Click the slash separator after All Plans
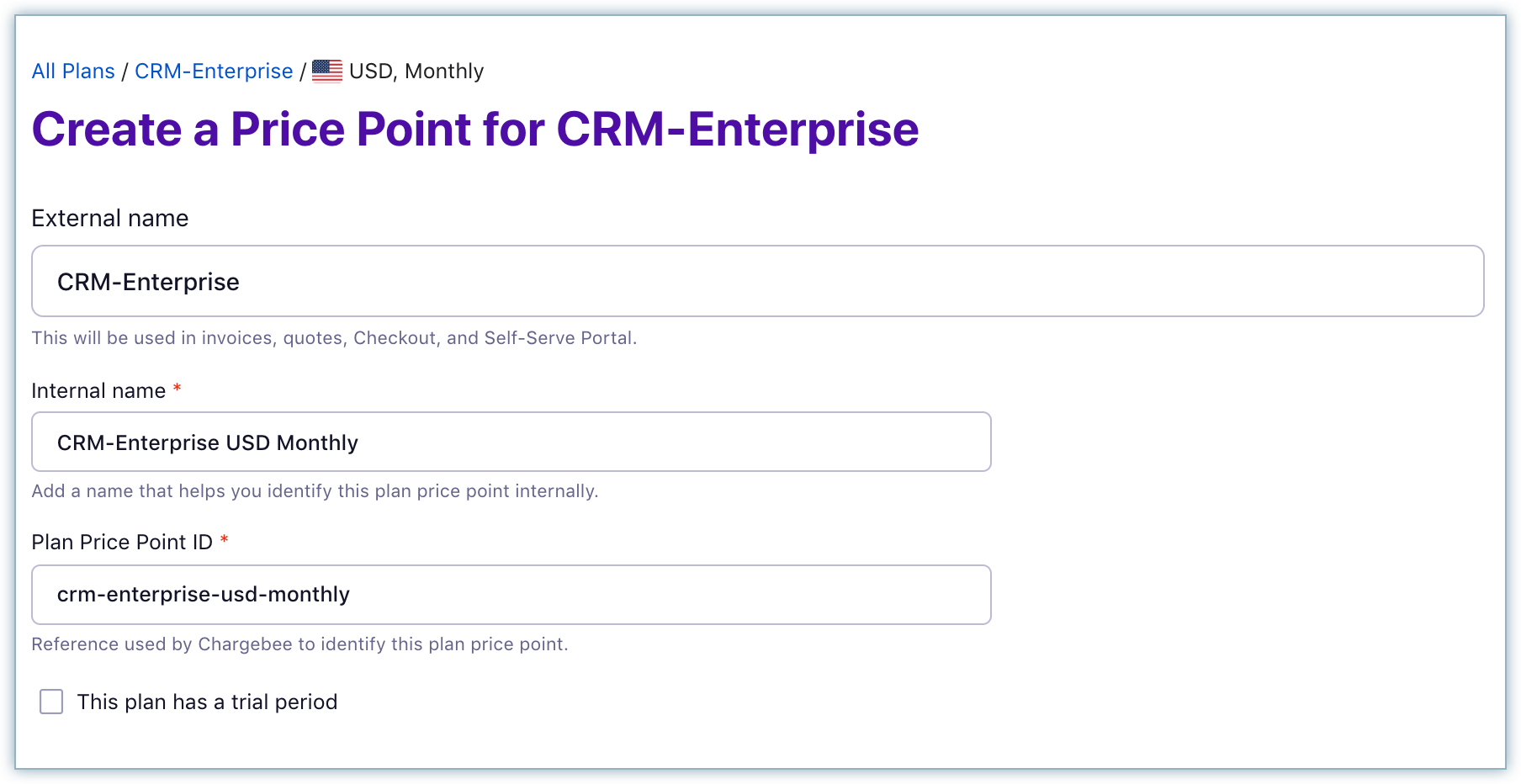This screenshot has height=784, width=1521. pos(125,72)
